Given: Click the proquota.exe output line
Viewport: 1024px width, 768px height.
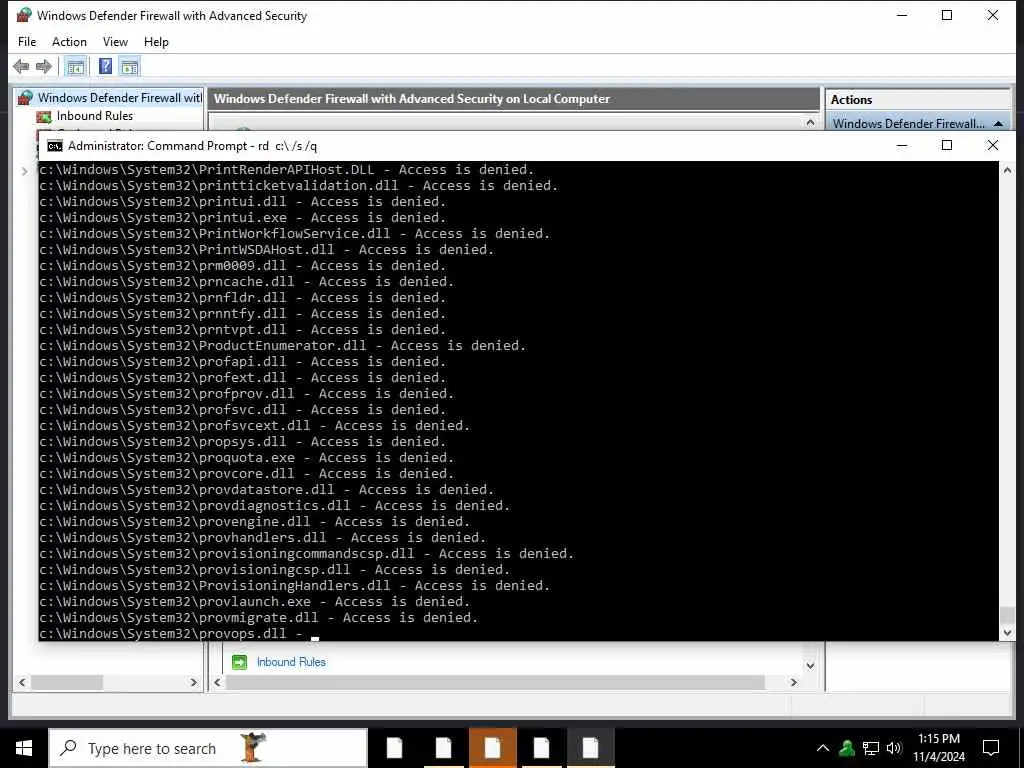Looking at the screenshot, I should tap(246, 458).
